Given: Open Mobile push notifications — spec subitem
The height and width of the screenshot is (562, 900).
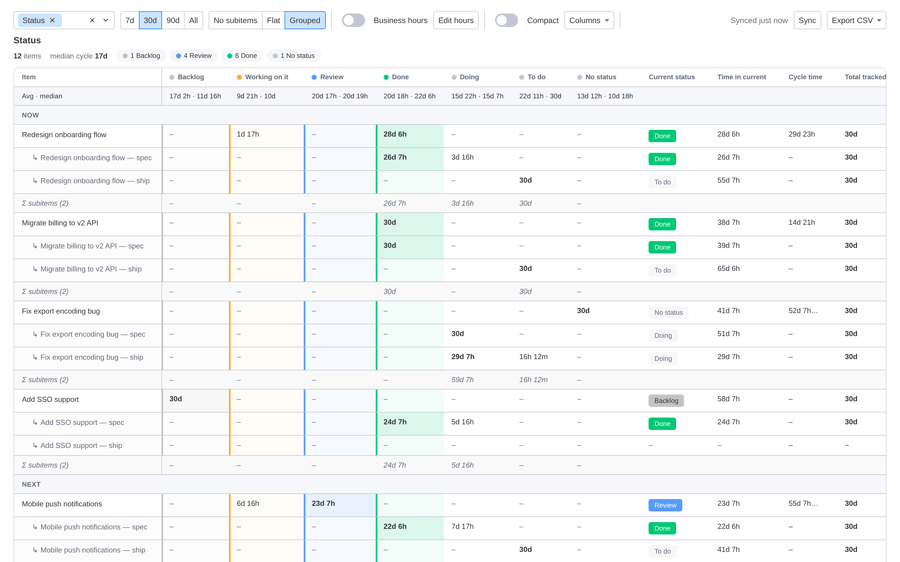Looking at the screenshot, I should [x=94, y=528].
